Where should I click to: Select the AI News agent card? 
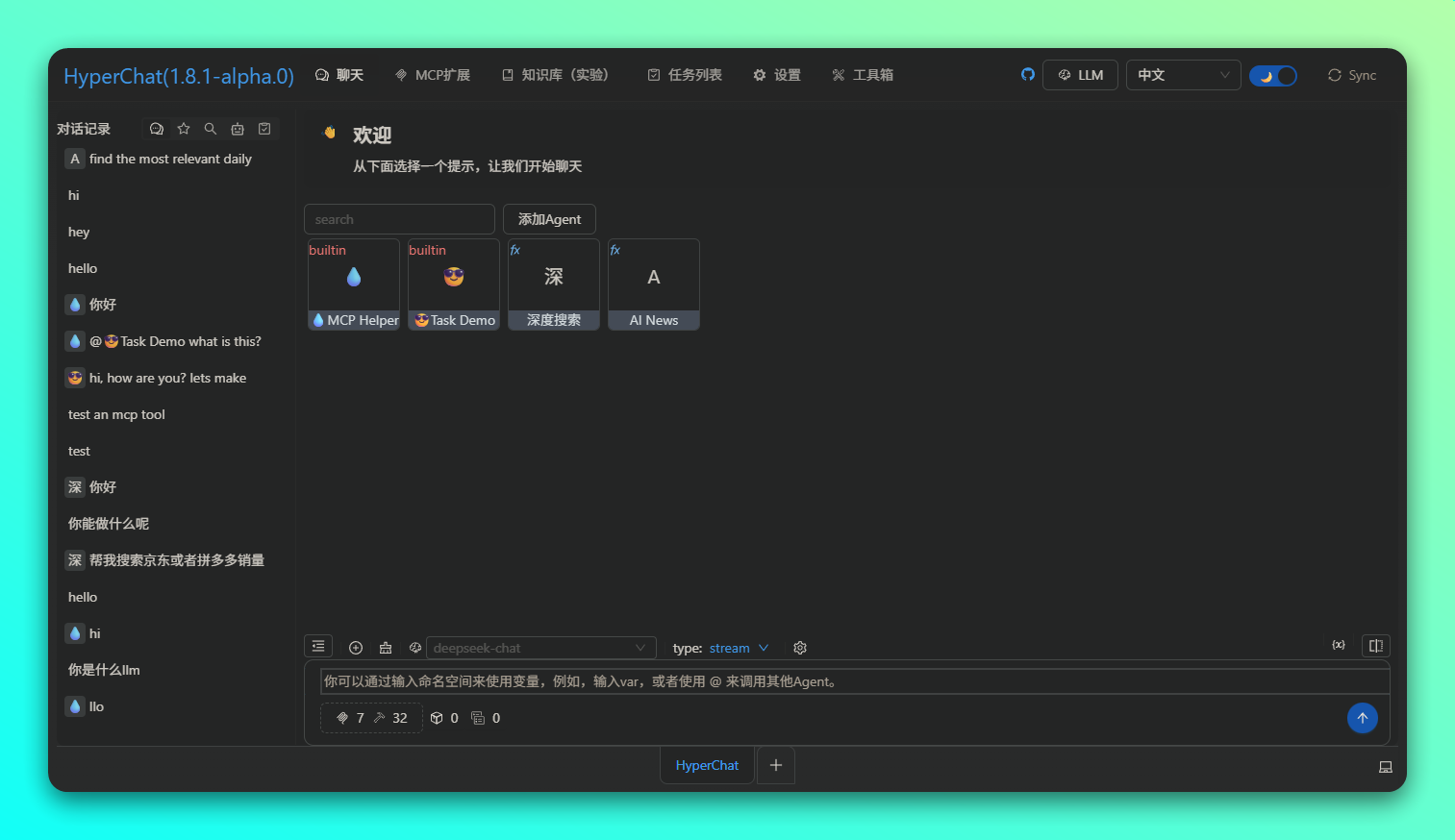point(654,284)
